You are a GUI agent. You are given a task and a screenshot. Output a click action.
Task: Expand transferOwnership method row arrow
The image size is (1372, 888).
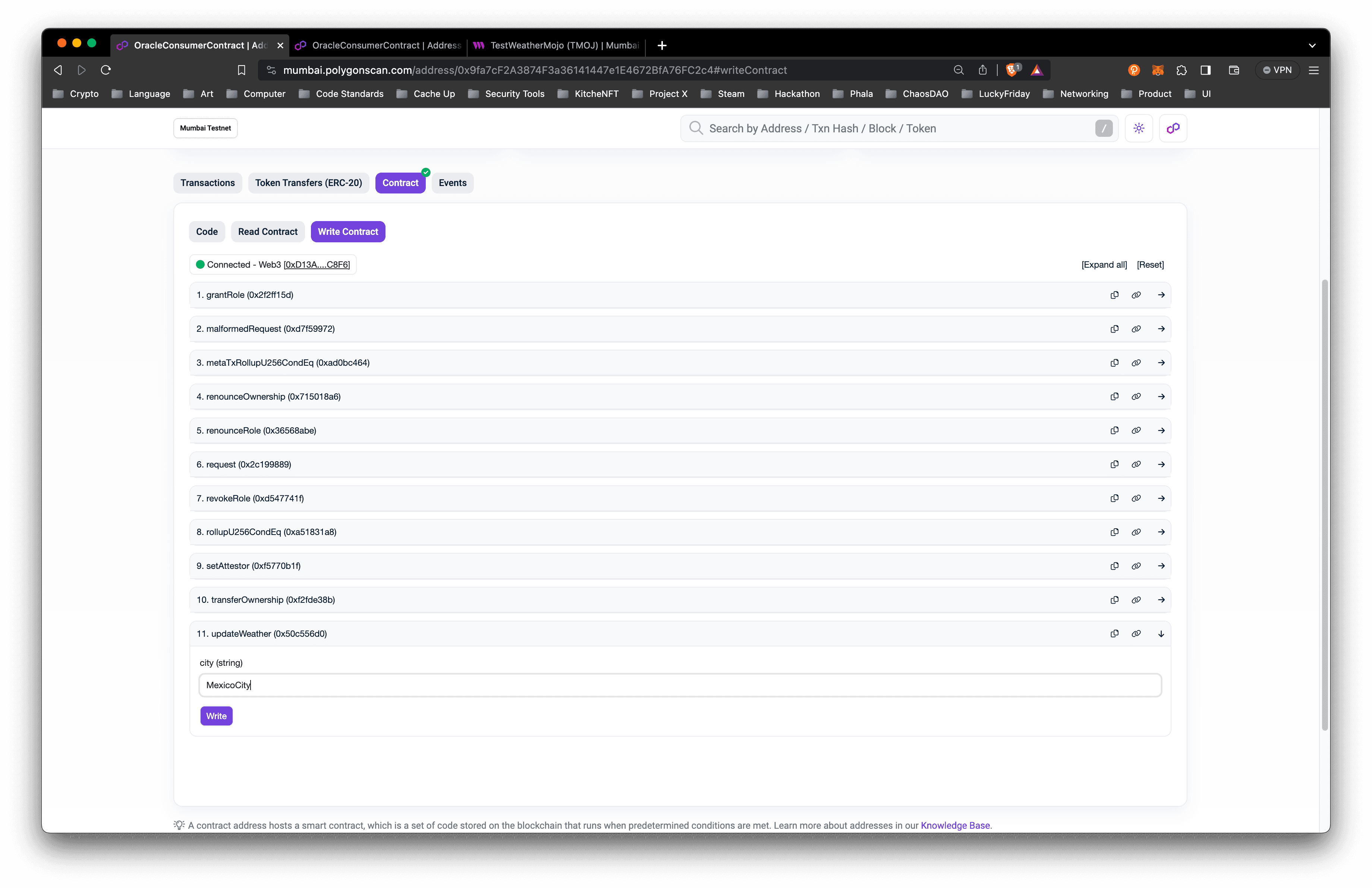pos(1161,600)
